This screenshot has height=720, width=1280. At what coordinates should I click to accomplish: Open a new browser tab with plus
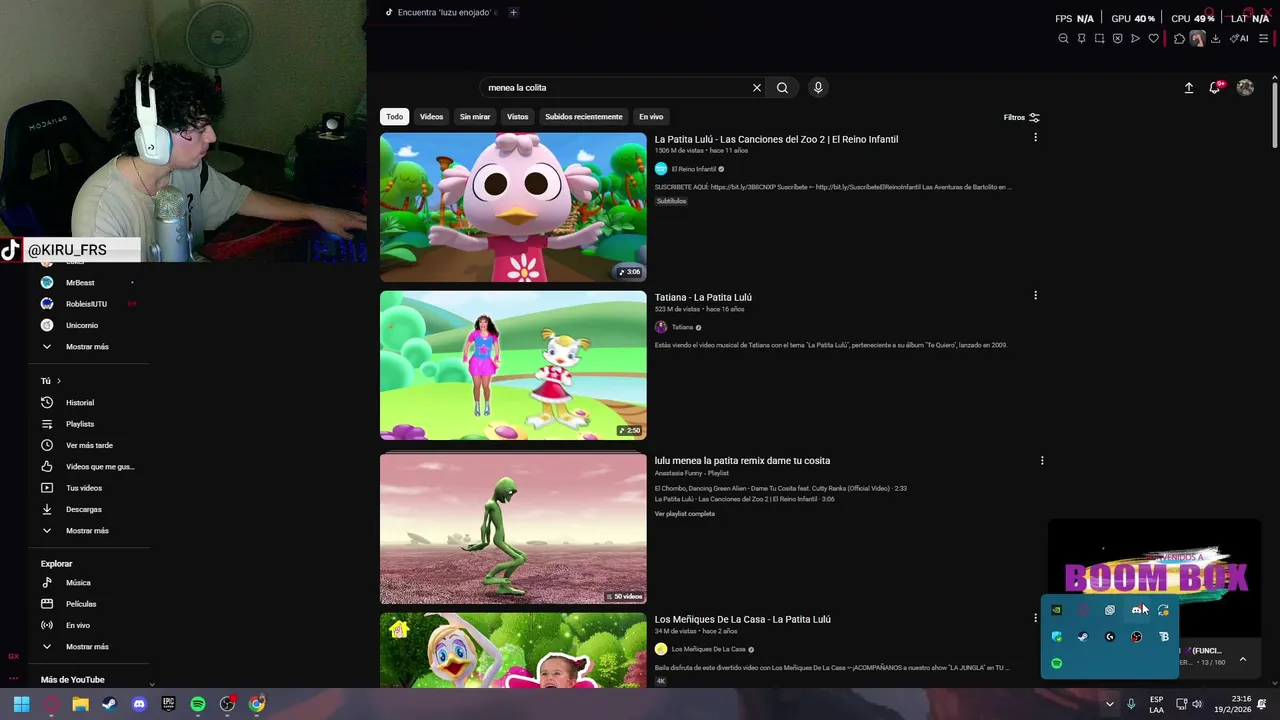click(513, 12)
